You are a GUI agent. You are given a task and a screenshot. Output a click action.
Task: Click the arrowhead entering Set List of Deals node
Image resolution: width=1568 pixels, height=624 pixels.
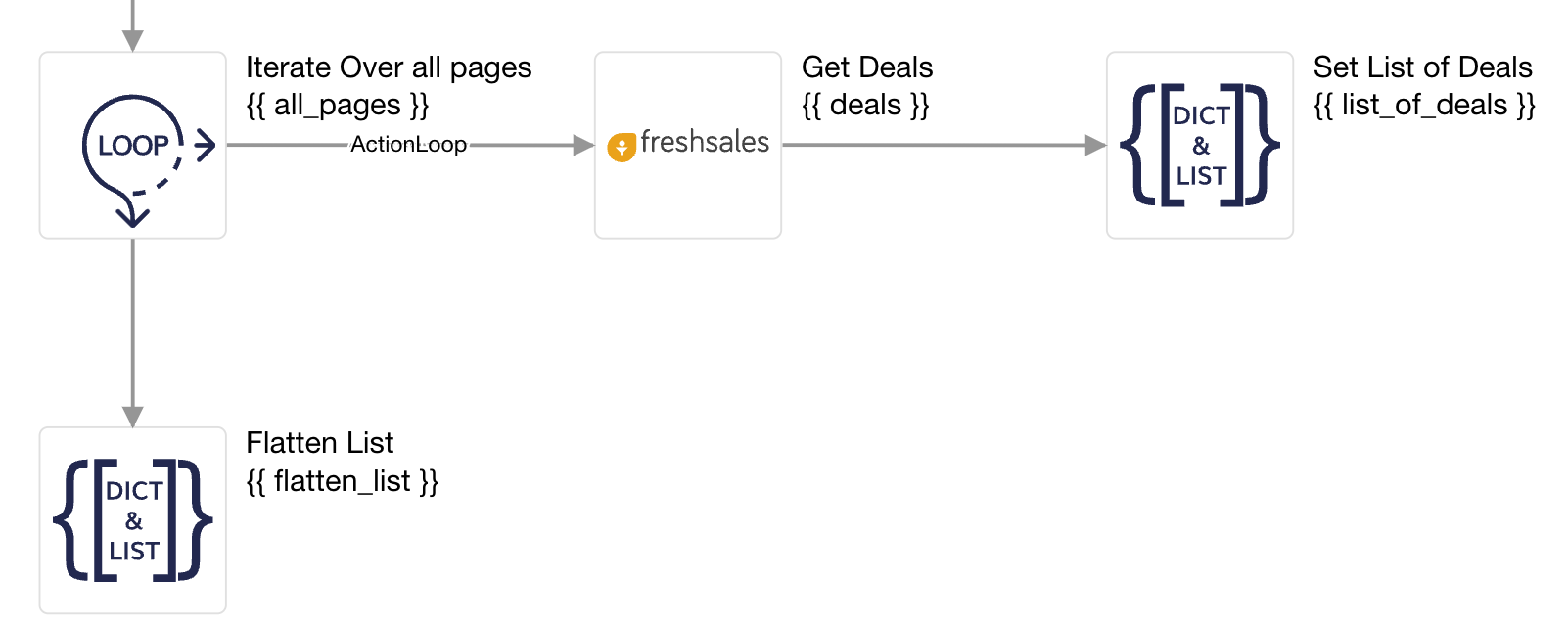click(1095, 146)
